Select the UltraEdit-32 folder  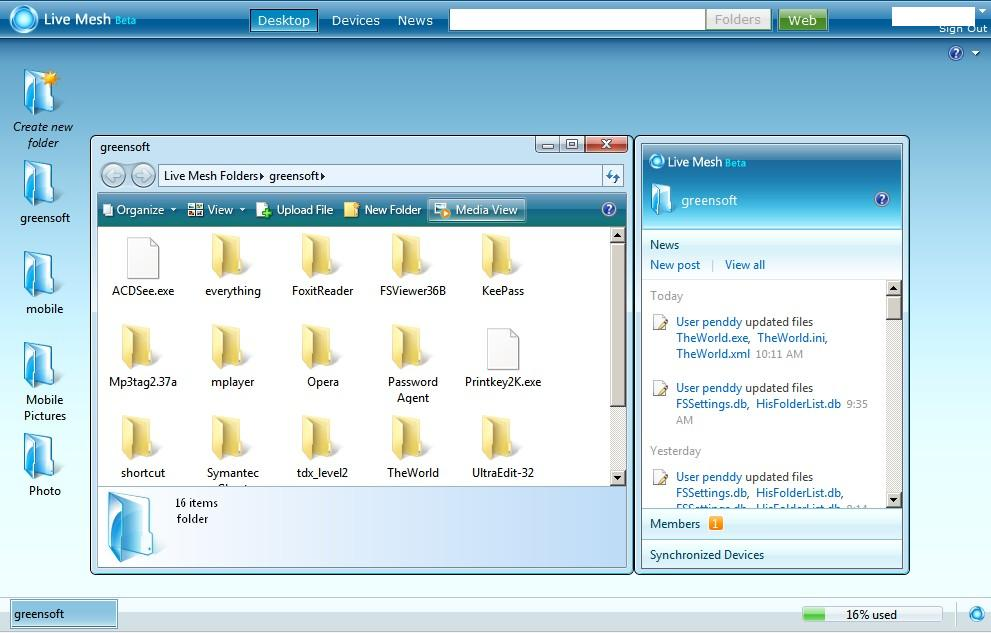(502, 449)
